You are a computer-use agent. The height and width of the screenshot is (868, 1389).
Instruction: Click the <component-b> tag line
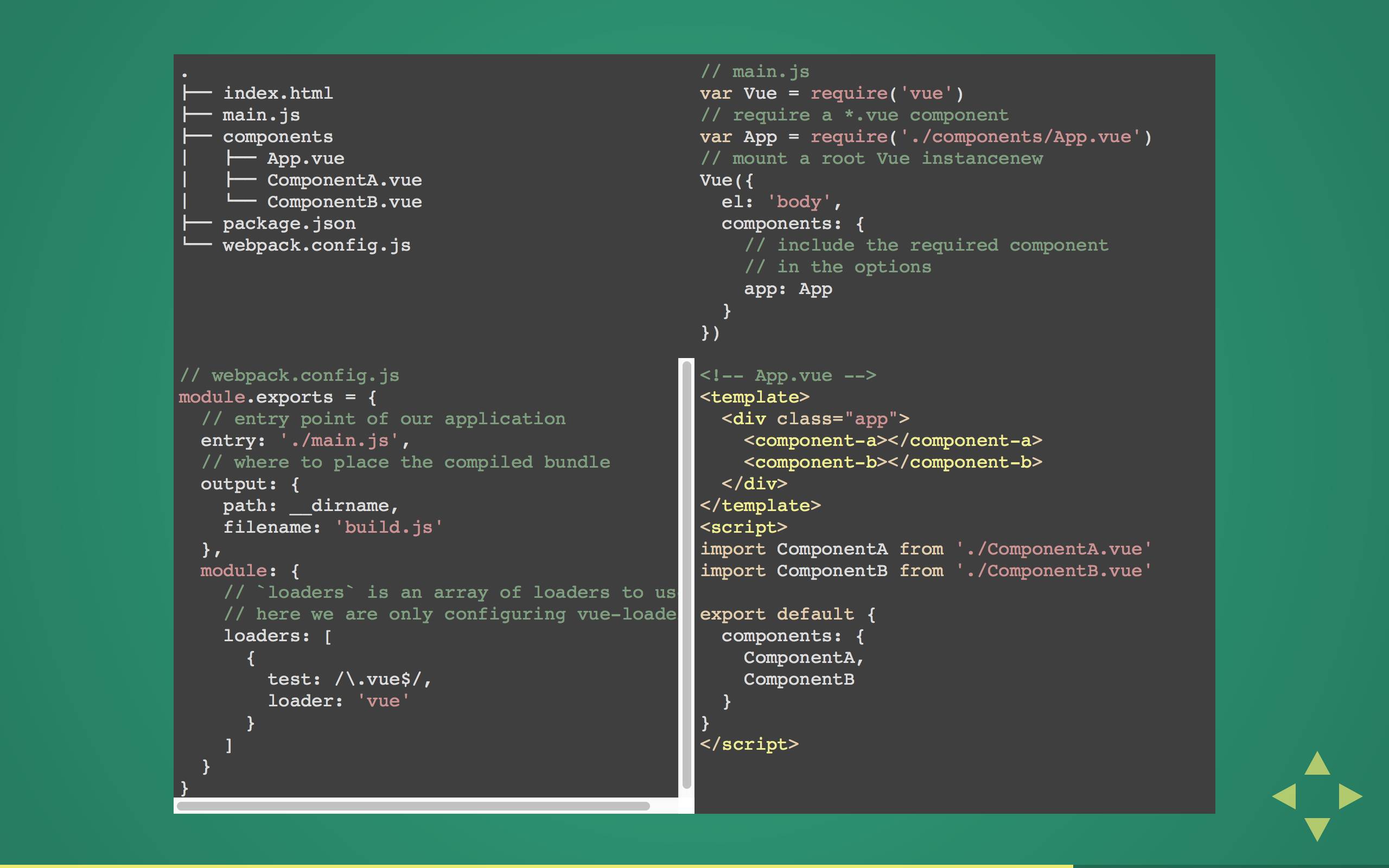893,462
